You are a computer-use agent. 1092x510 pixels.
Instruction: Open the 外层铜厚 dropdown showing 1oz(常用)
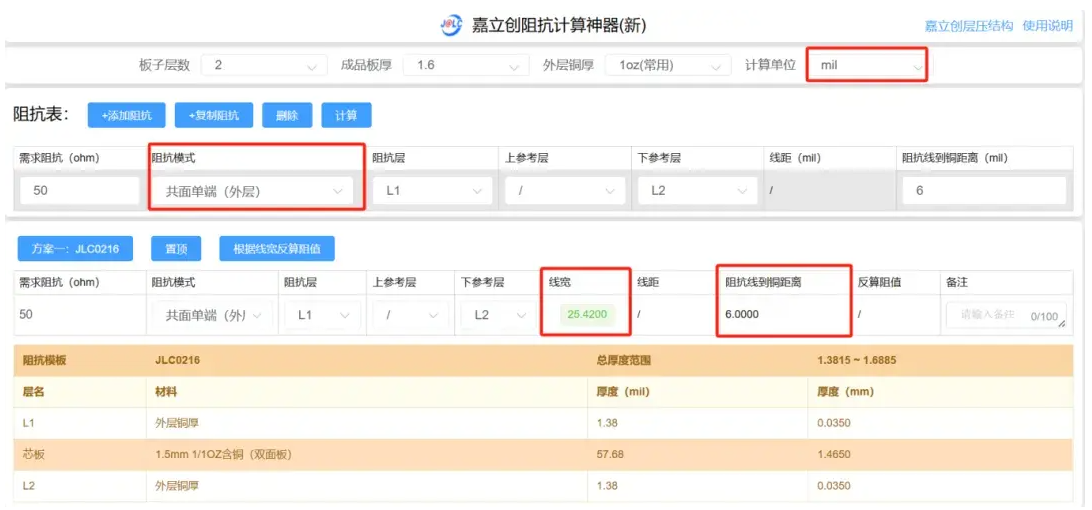[668, 65]
